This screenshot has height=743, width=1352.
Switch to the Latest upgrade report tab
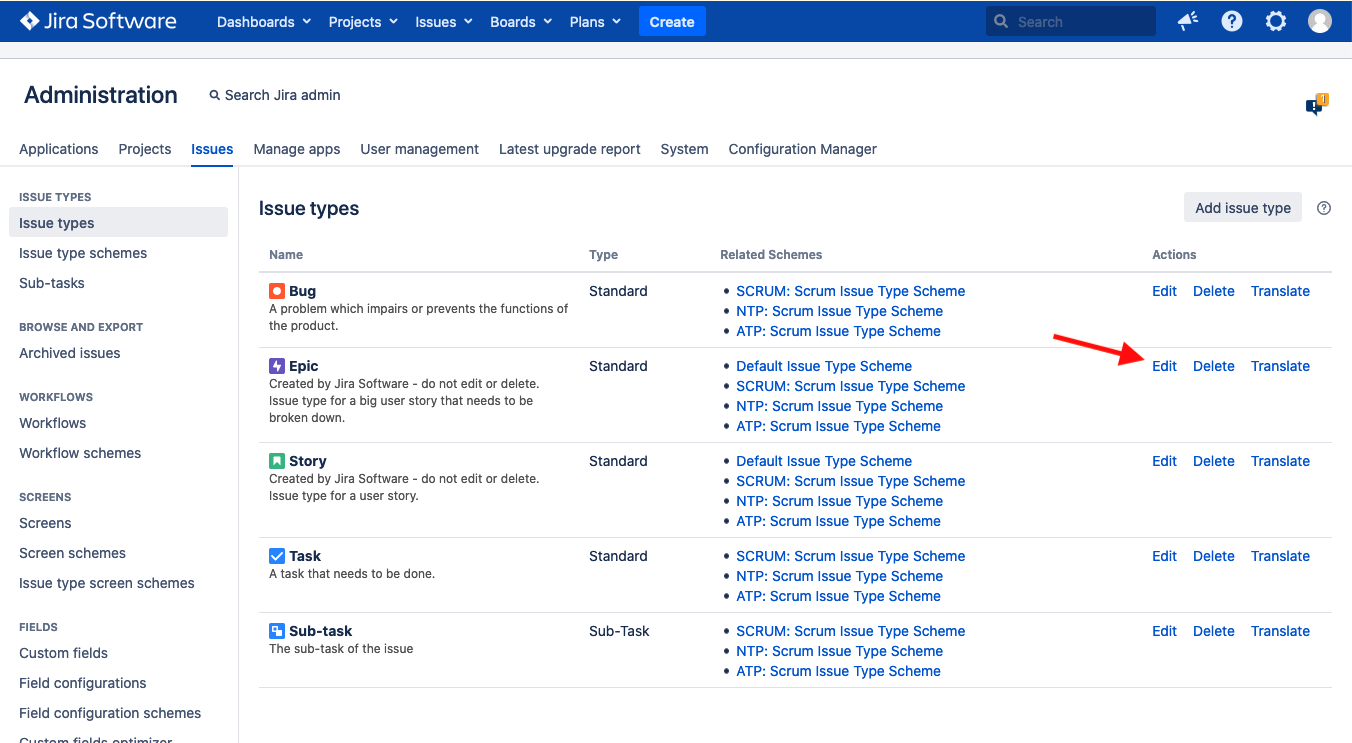(x=570, y=149)
